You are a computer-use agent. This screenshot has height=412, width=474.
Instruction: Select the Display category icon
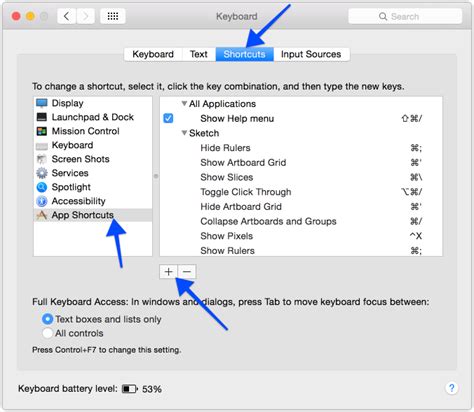coord(42,103)
